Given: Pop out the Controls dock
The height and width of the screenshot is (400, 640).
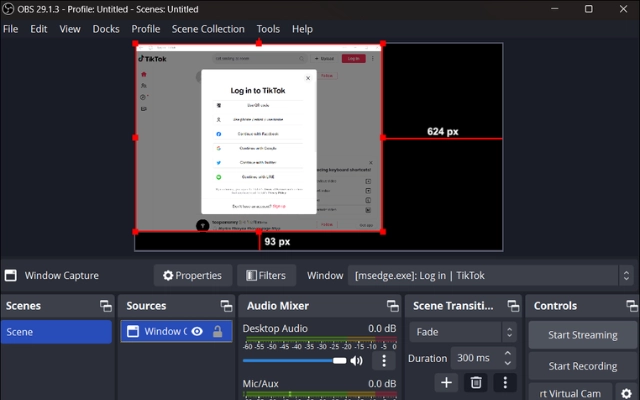Looking at the screenshot, I should [631, 306].
